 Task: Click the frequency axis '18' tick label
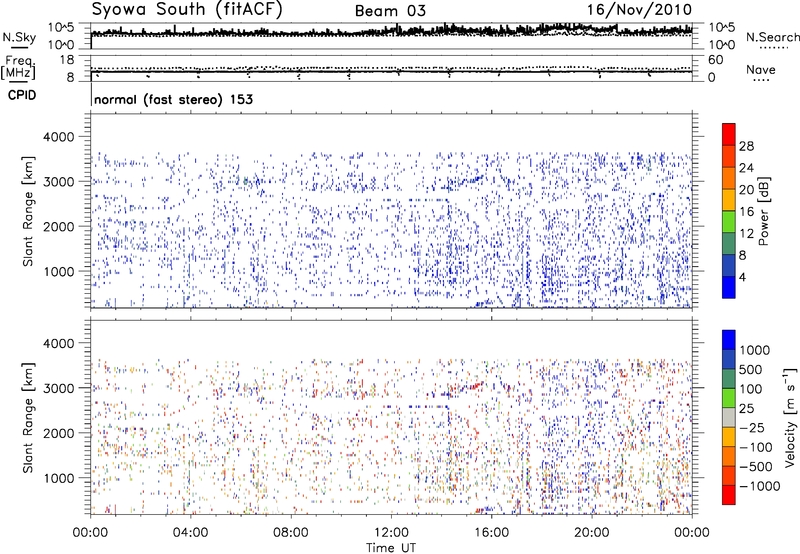pyautogui.click(x=66, y=60)
